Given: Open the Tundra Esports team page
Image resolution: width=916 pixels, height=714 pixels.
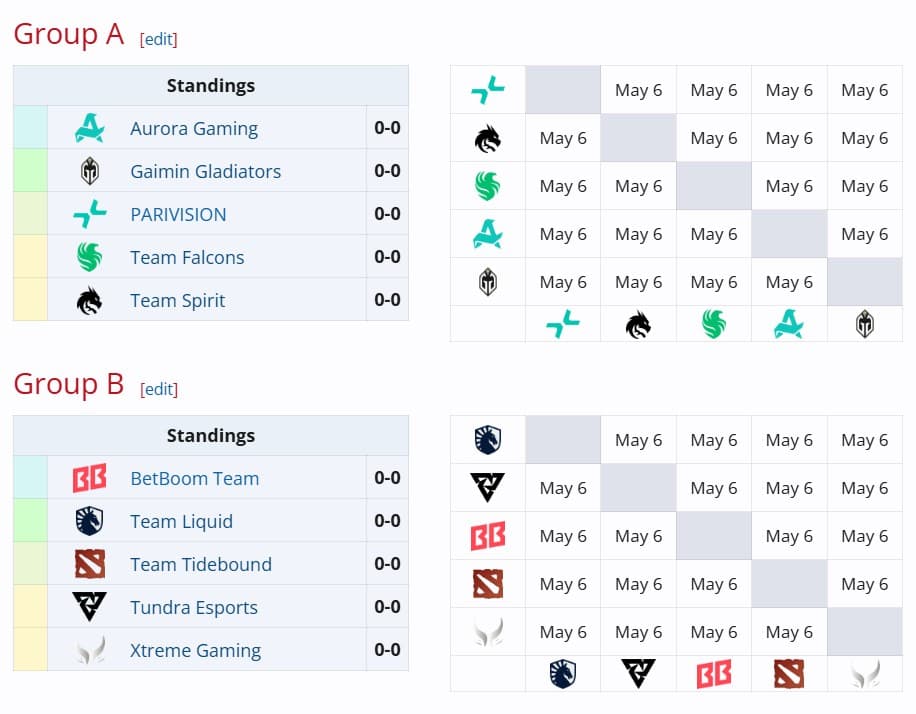Looking at the screenshot, I should point(193,607).
